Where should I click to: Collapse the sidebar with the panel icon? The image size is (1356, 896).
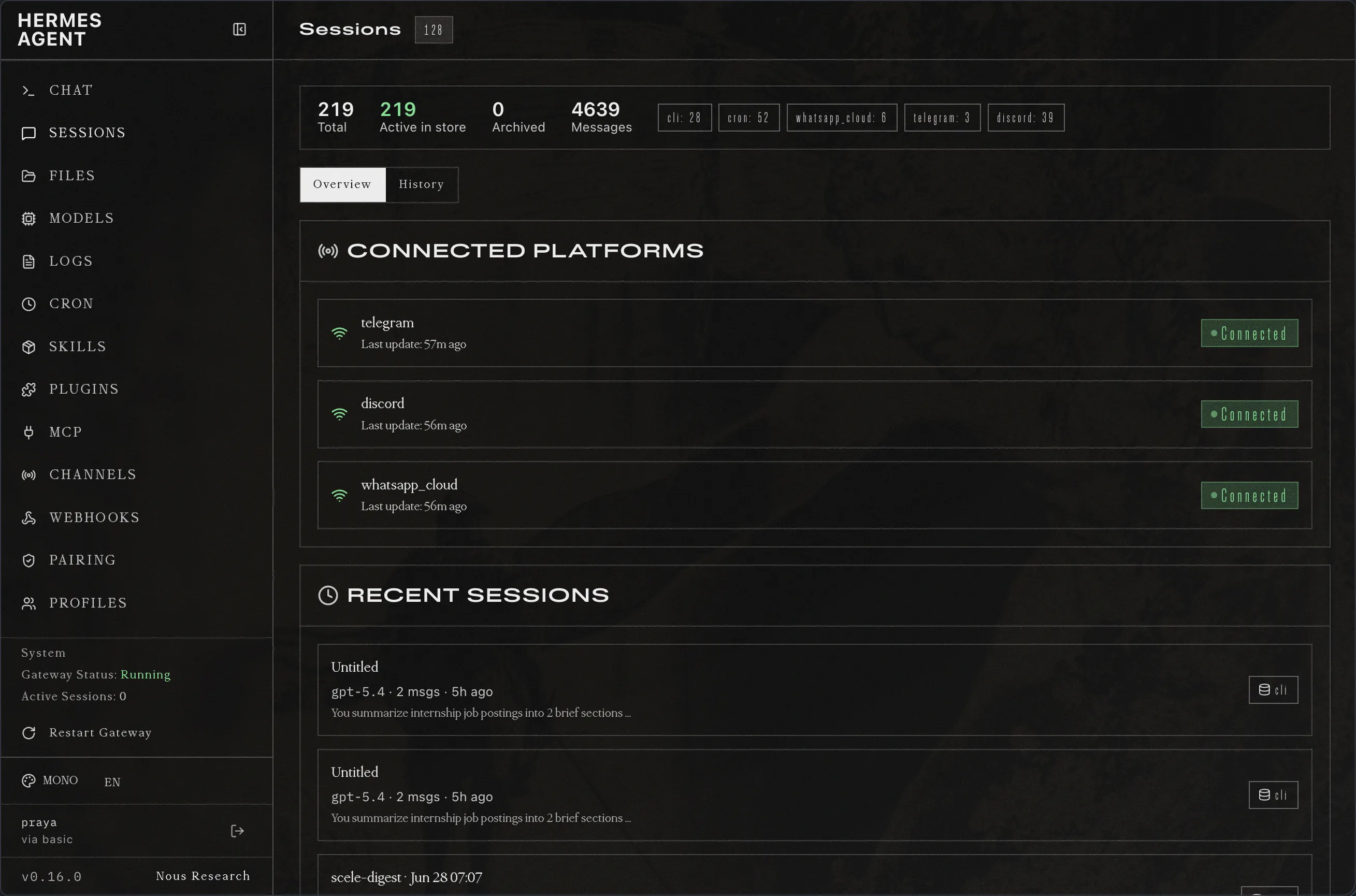tap(239, 29)
